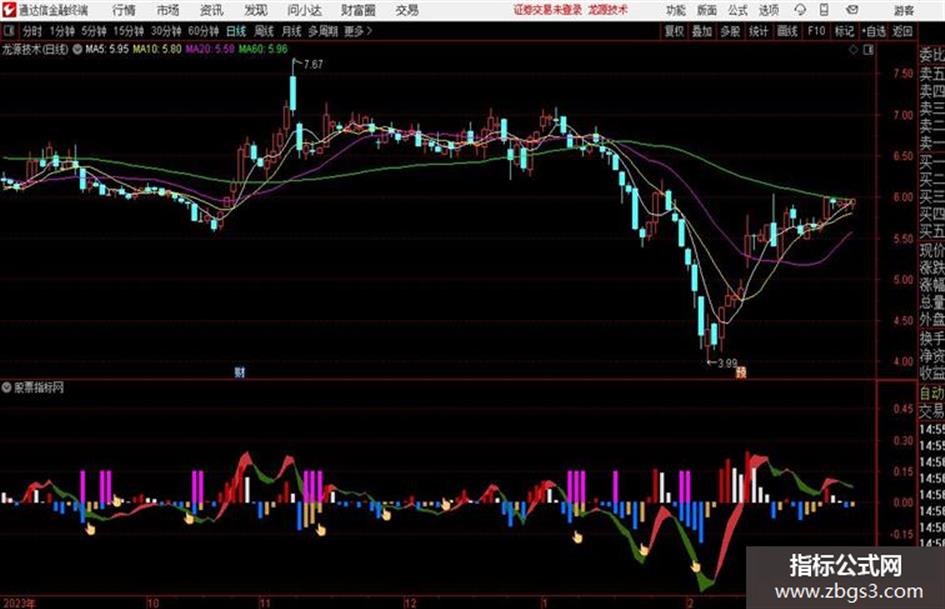Open the 财富圈 menu
This screenshot has height=609, width=945.
[x=358, y=10]
